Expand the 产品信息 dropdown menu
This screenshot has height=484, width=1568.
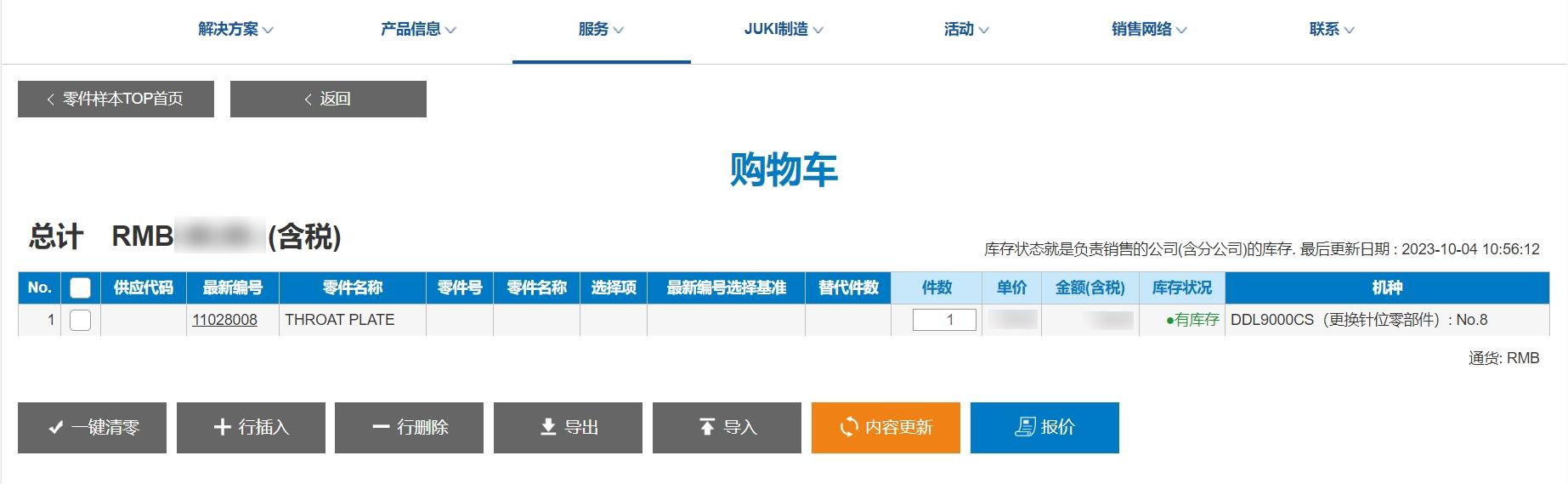coord(418,30)
